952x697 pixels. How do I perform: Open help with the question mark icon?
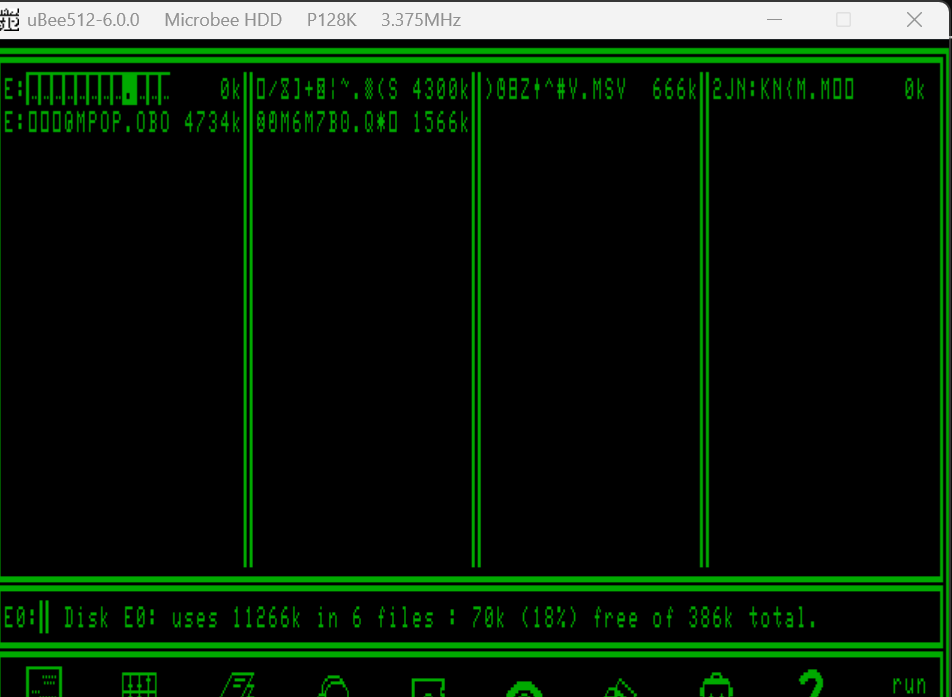[811, 683]
